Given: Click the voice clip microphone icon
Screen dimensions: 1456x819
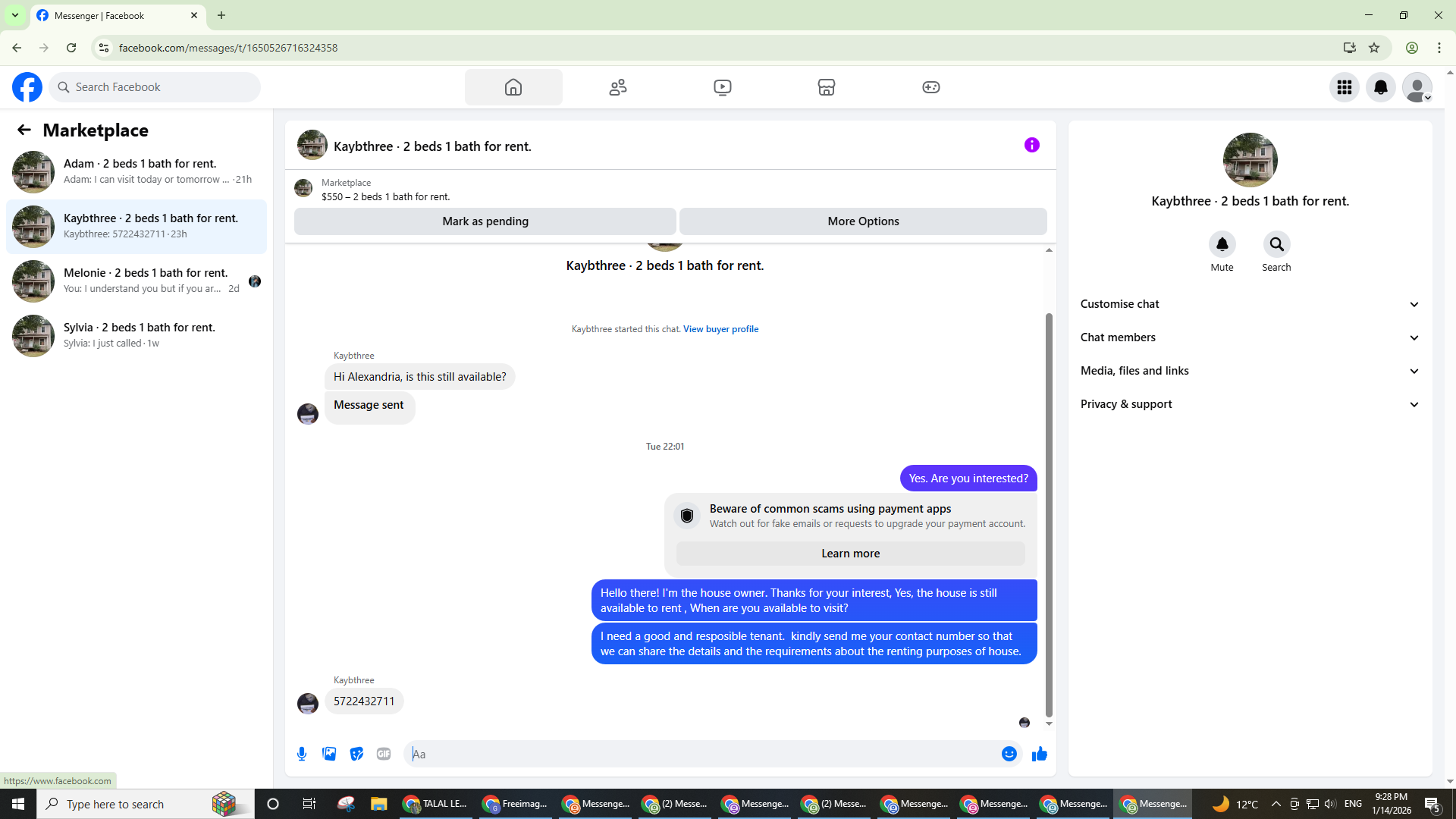Looking at the screenshot, I should (302, 754).
